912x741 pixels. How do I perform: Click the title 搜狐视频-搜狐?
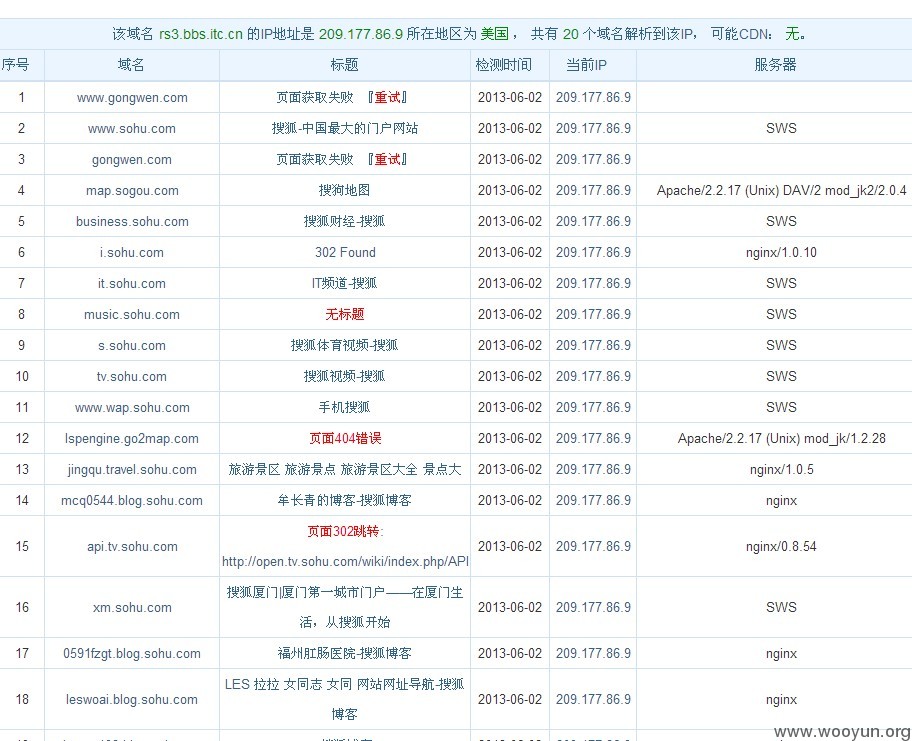344,376
